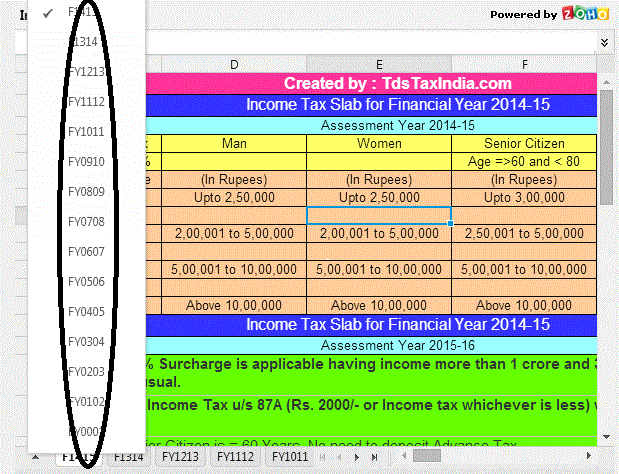Click the formula bar input field

(371, 43)
